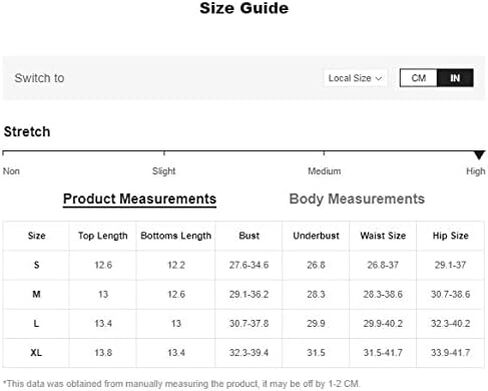Click the Underbust column header

[x=316, y=236]
